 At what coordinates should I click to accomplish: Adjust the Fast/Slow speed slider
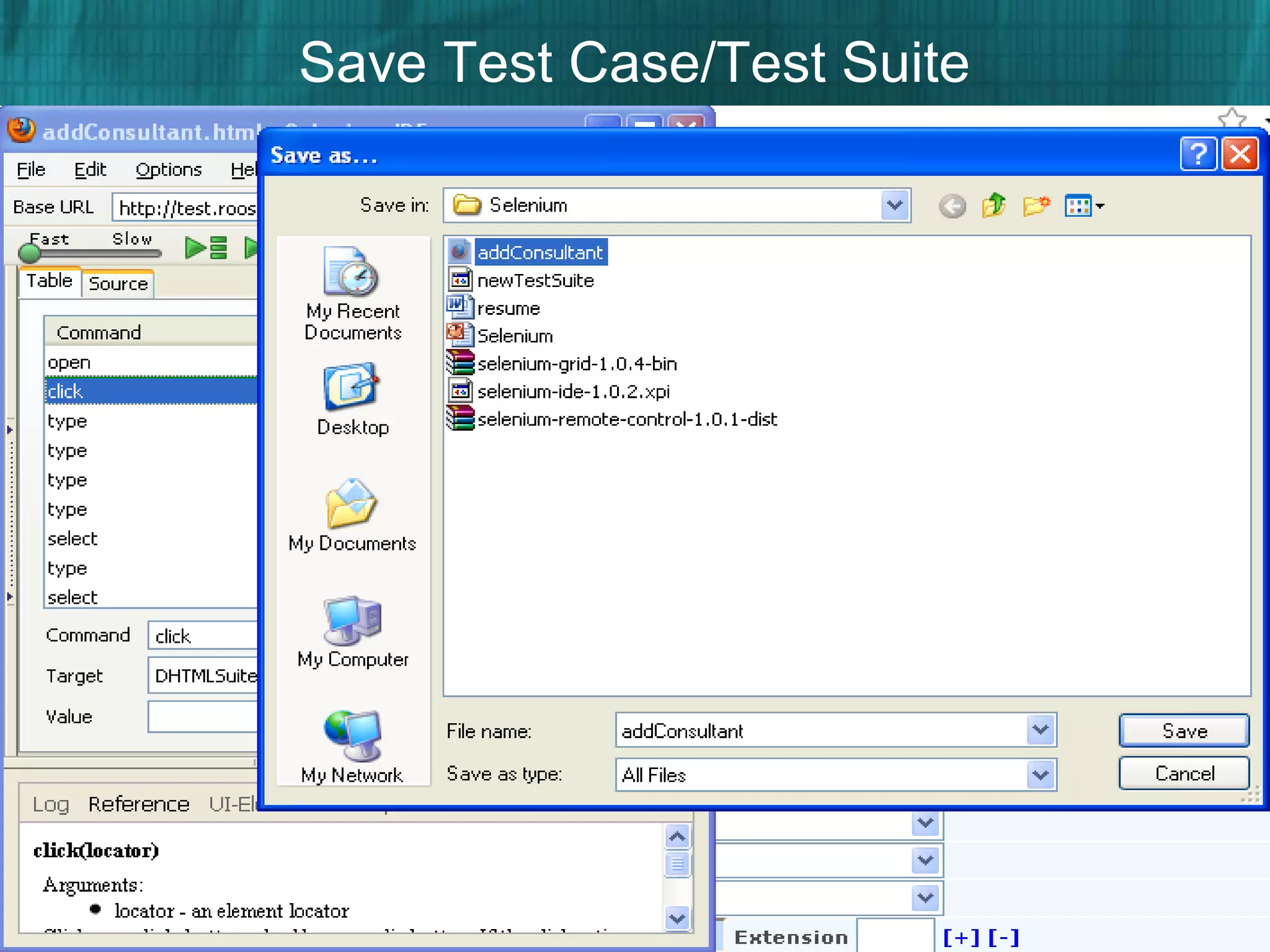(29, 253)
